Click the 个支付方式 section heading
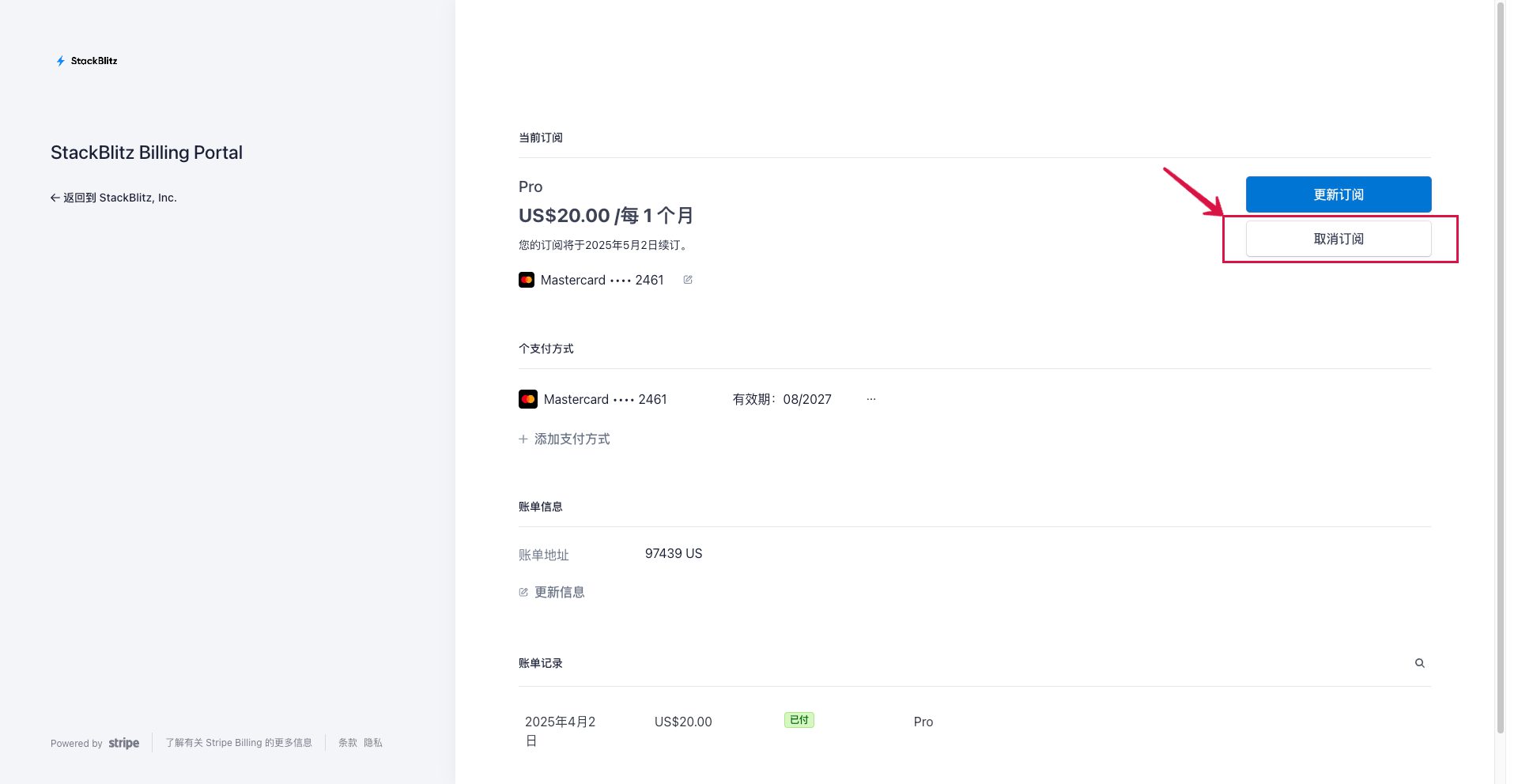The image size is (1518, 784). pos(546,349)
